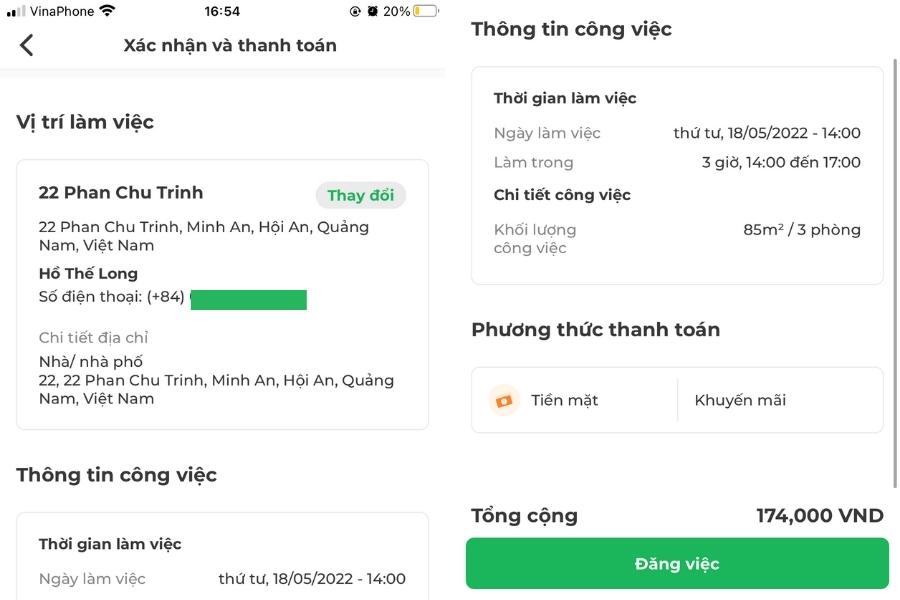Image resolution: width=900 pixels, height=600 pixels.
Task: Tap the Ngày làm việc date value
Action: point(766,133)
